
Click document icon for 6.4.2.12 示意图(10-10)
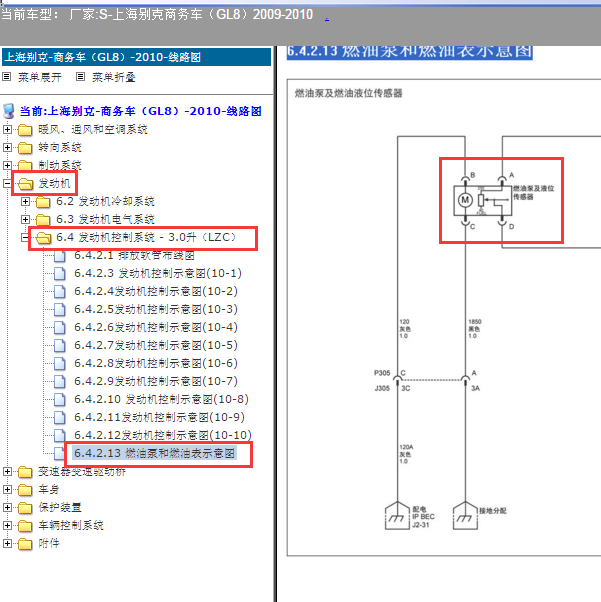tap(60, 435)
